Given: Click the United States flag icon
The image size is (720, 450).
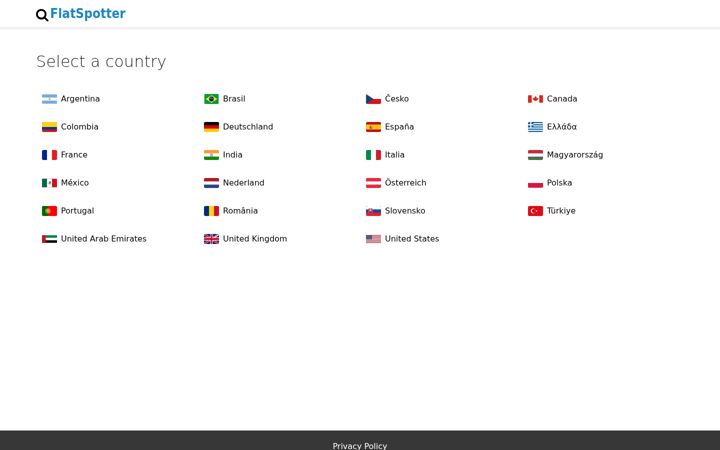Looking at the screenshot, I should [x=373, y=239].
